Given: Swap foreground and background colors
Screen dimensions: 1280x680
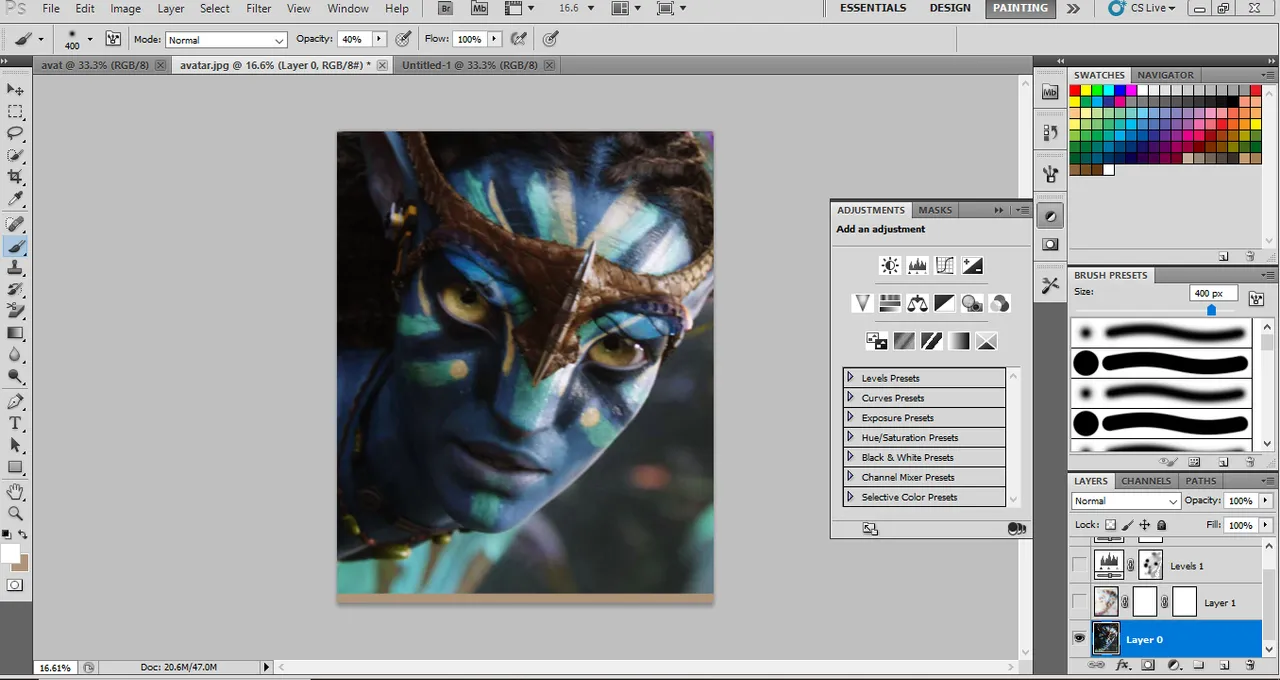Looking at the screenshot, I should pos(23,535).
